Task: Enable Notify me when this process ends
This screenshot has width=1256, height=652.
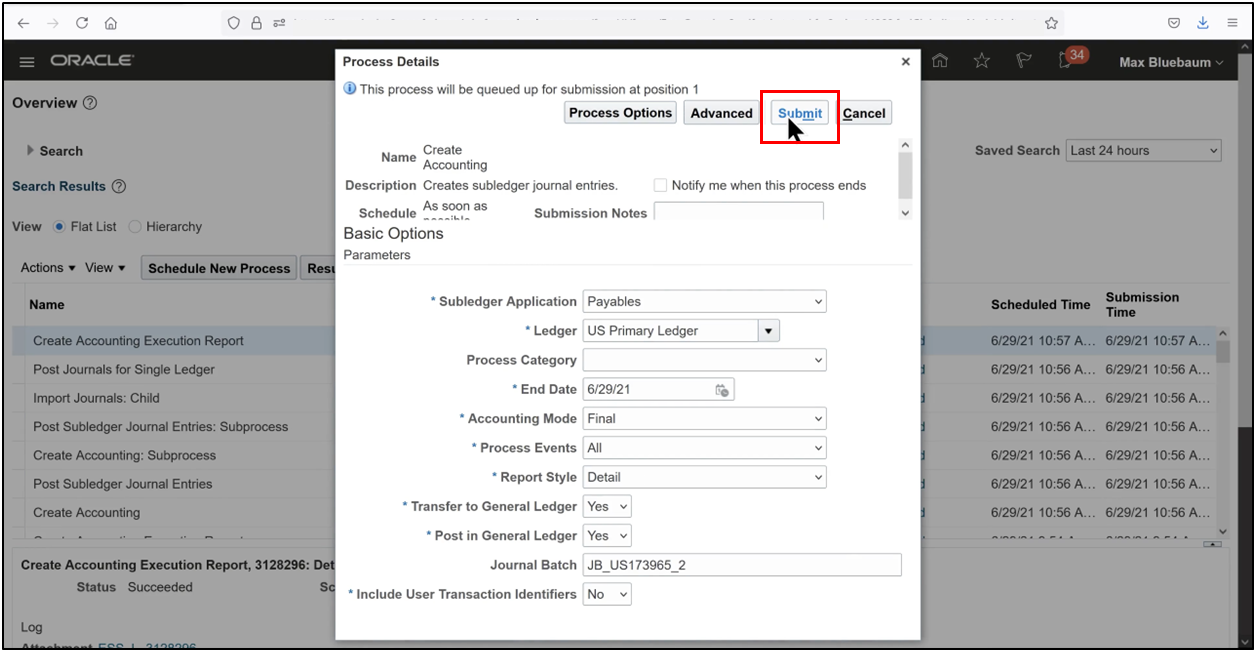Action: [x=660, y=185]
